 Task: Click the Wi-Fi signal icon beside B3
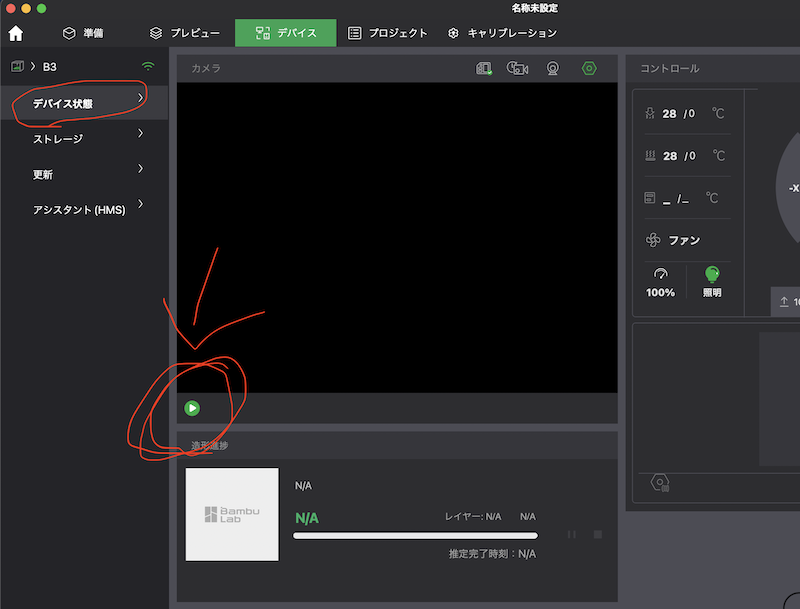pos(148,66)
